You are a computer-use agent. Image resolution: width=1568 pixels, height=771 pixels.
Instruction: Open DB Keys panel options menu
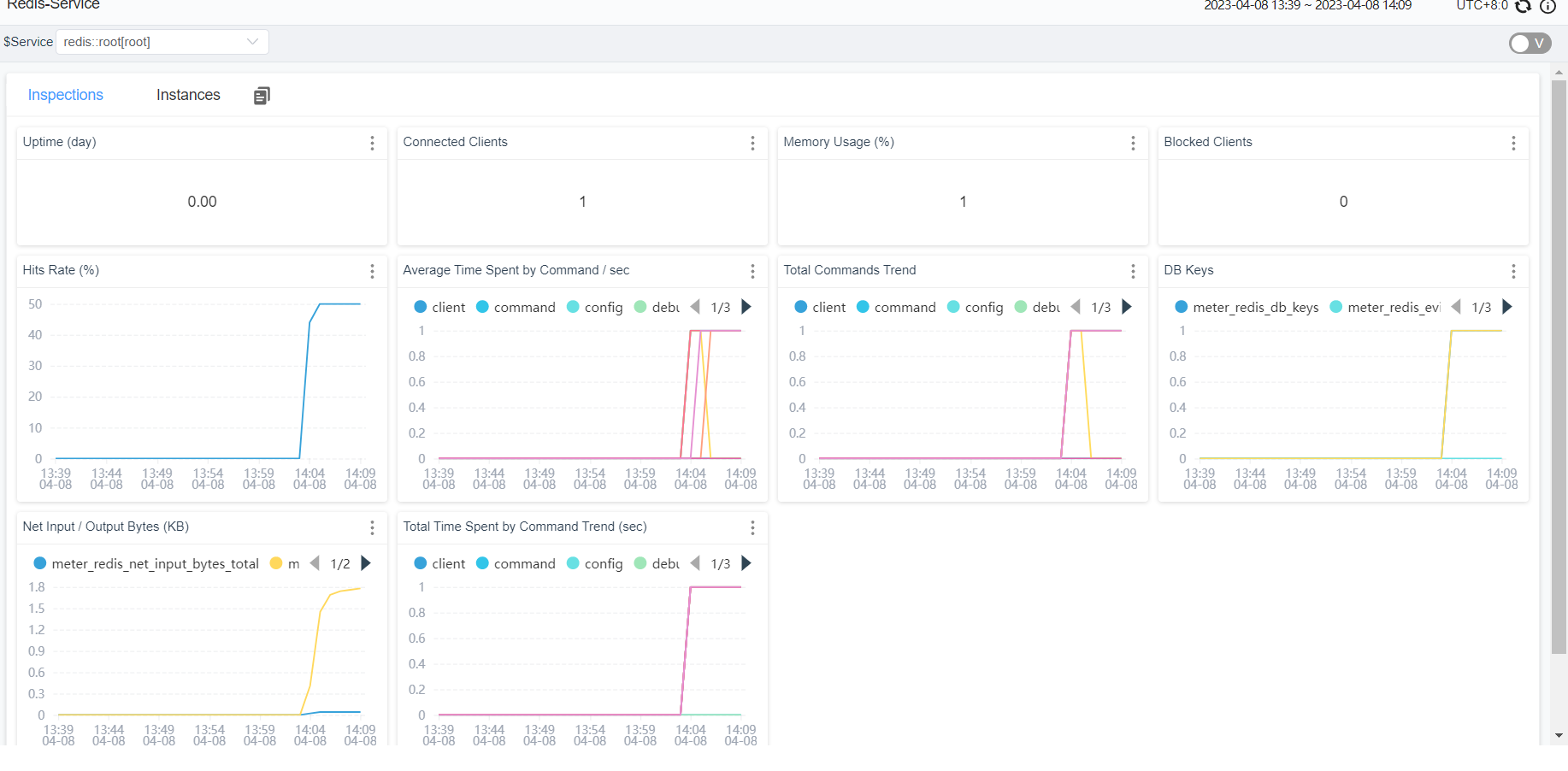point(1513,271)
